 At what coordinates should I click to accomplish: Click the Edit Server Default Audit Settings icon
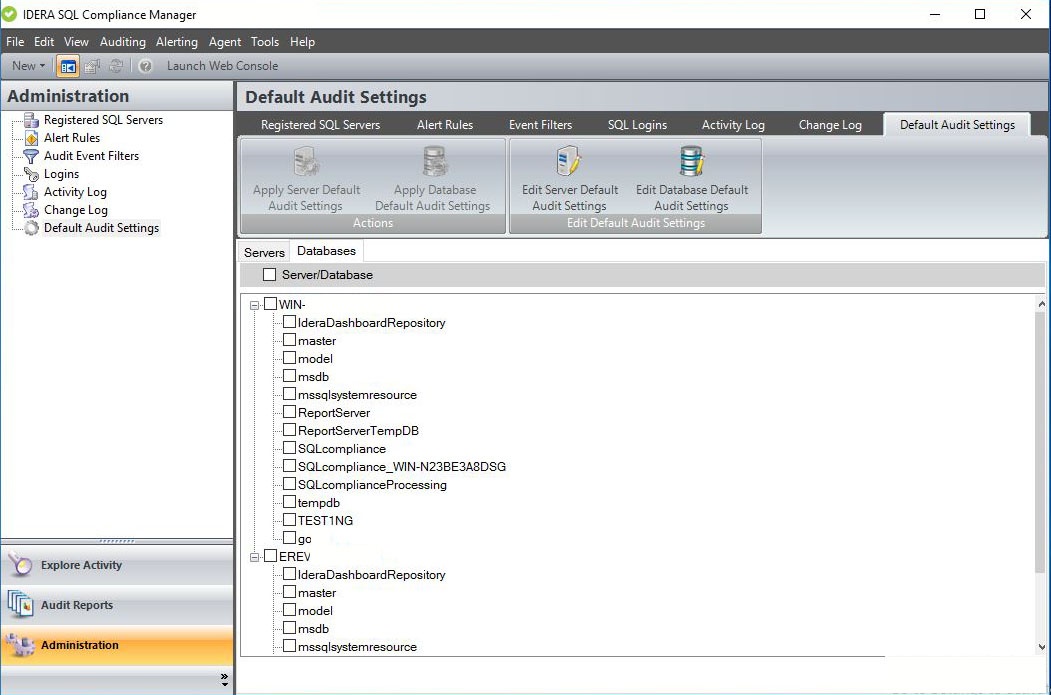569,162
